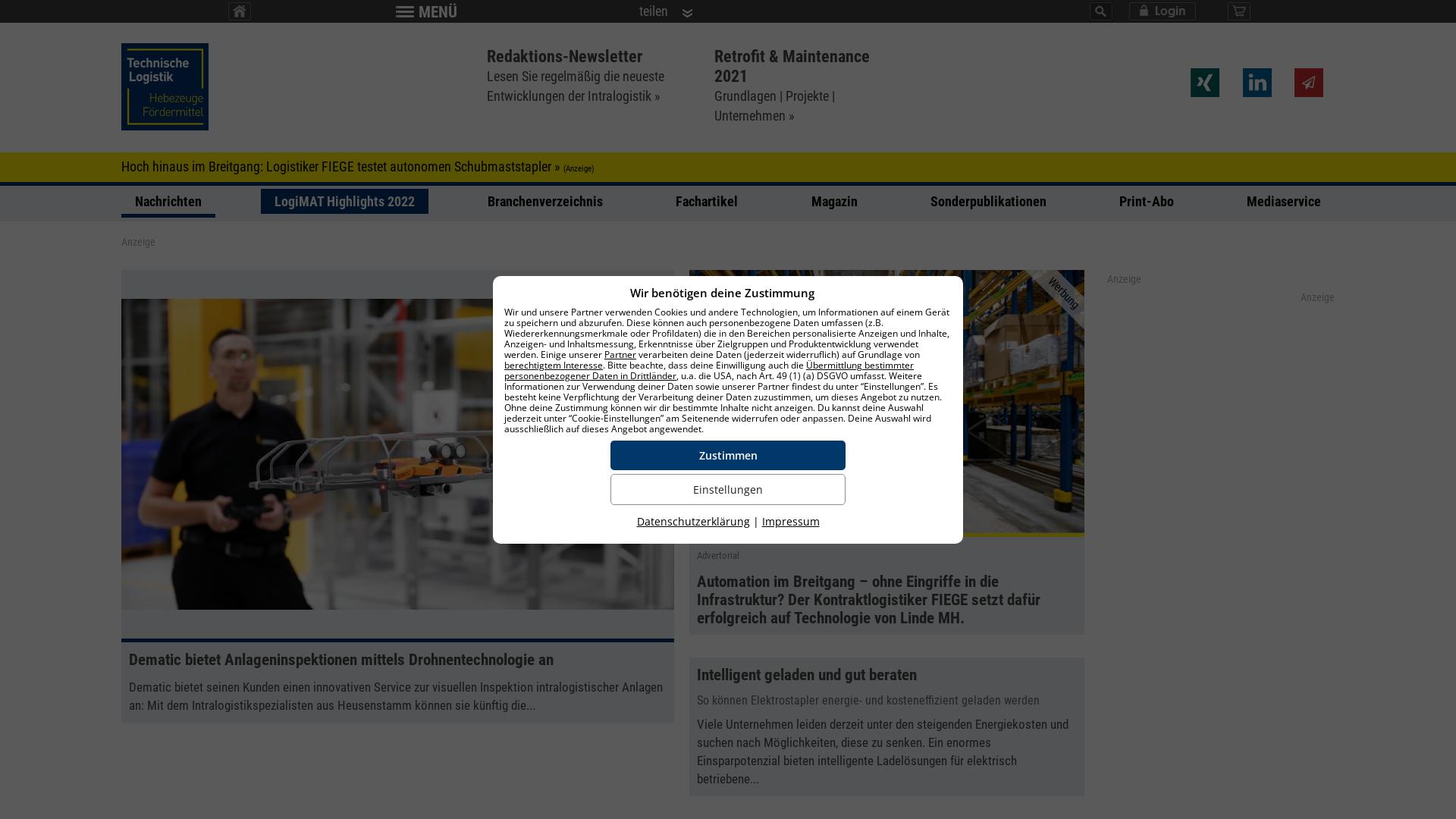1456x819 pixels.
Task: Select the Nachrichten tab
Action: (168, 202)
